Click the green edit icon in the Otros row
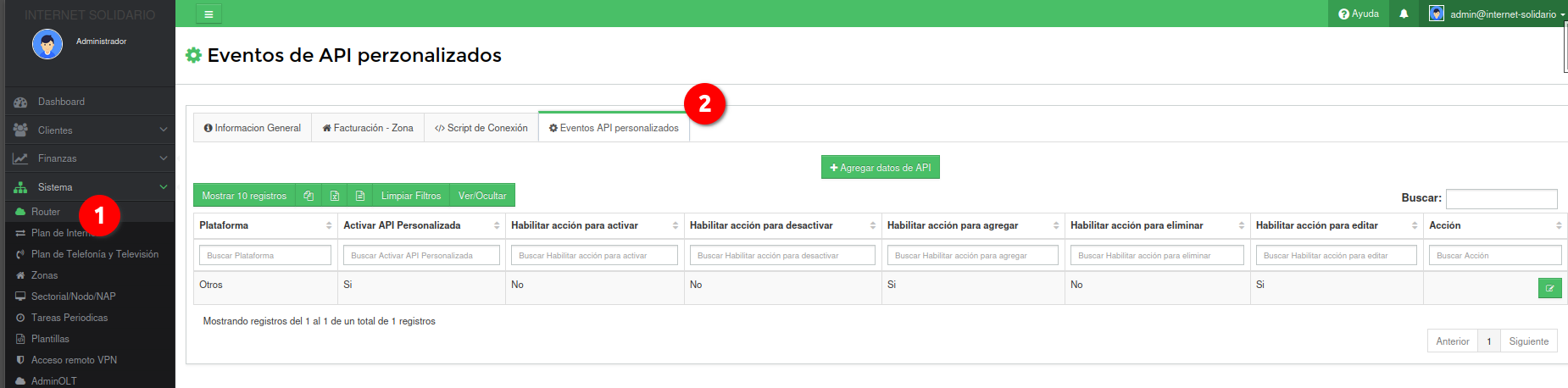This screenshot has height=388, width=1568. (1549, 288)
